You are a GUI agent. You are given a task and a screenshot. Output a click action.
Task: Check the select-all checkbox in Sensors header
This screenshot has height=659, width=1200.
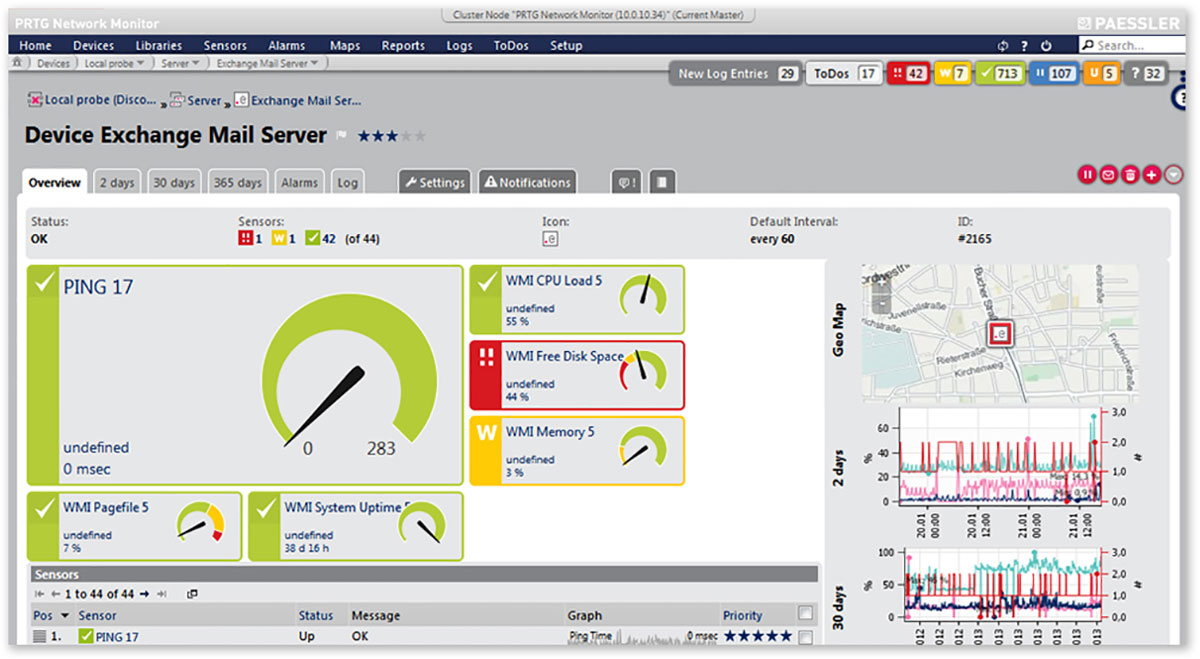click(x=806, y=614)
